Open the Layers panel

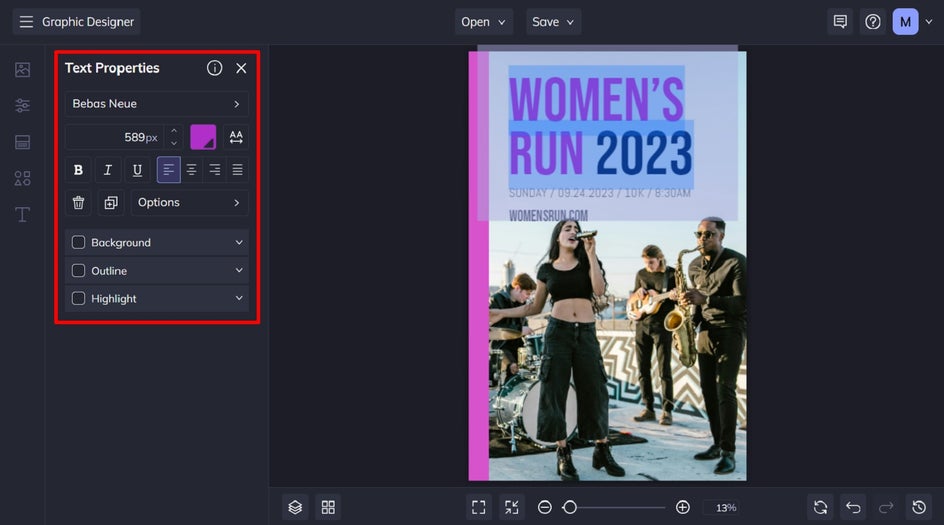(x=295, y=507)
